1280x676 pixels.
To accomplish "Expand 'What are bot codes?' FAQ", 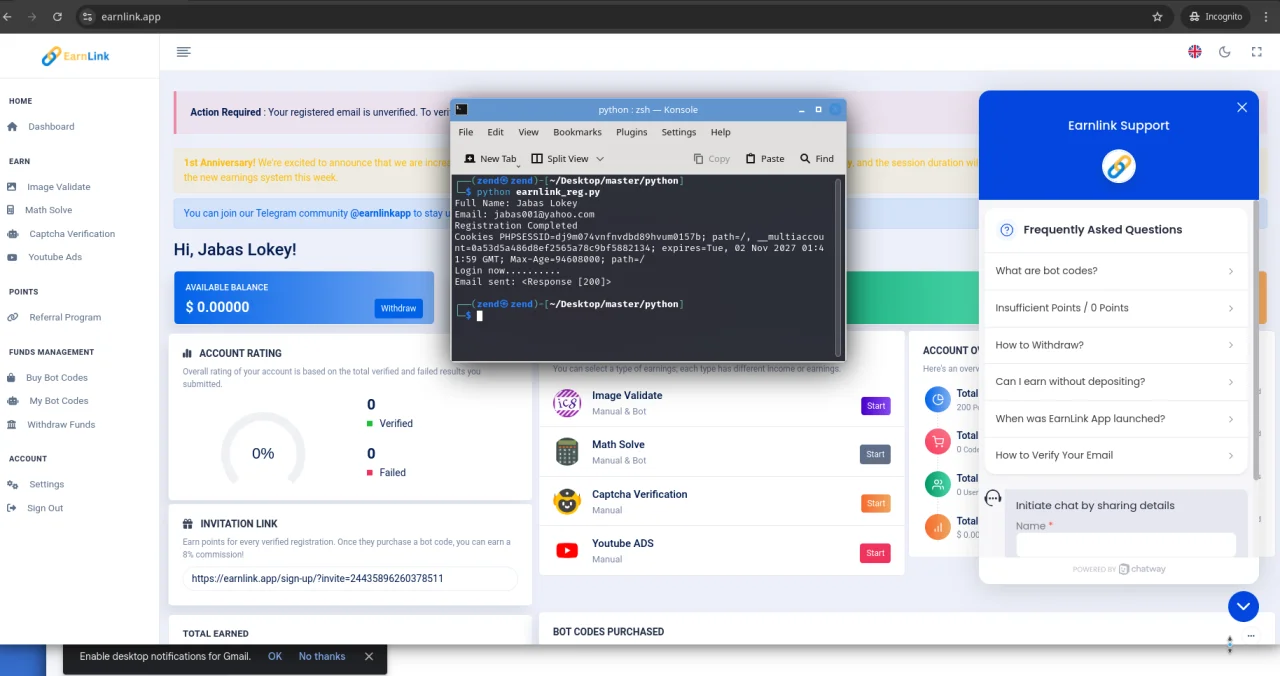I will (1116, 271).
